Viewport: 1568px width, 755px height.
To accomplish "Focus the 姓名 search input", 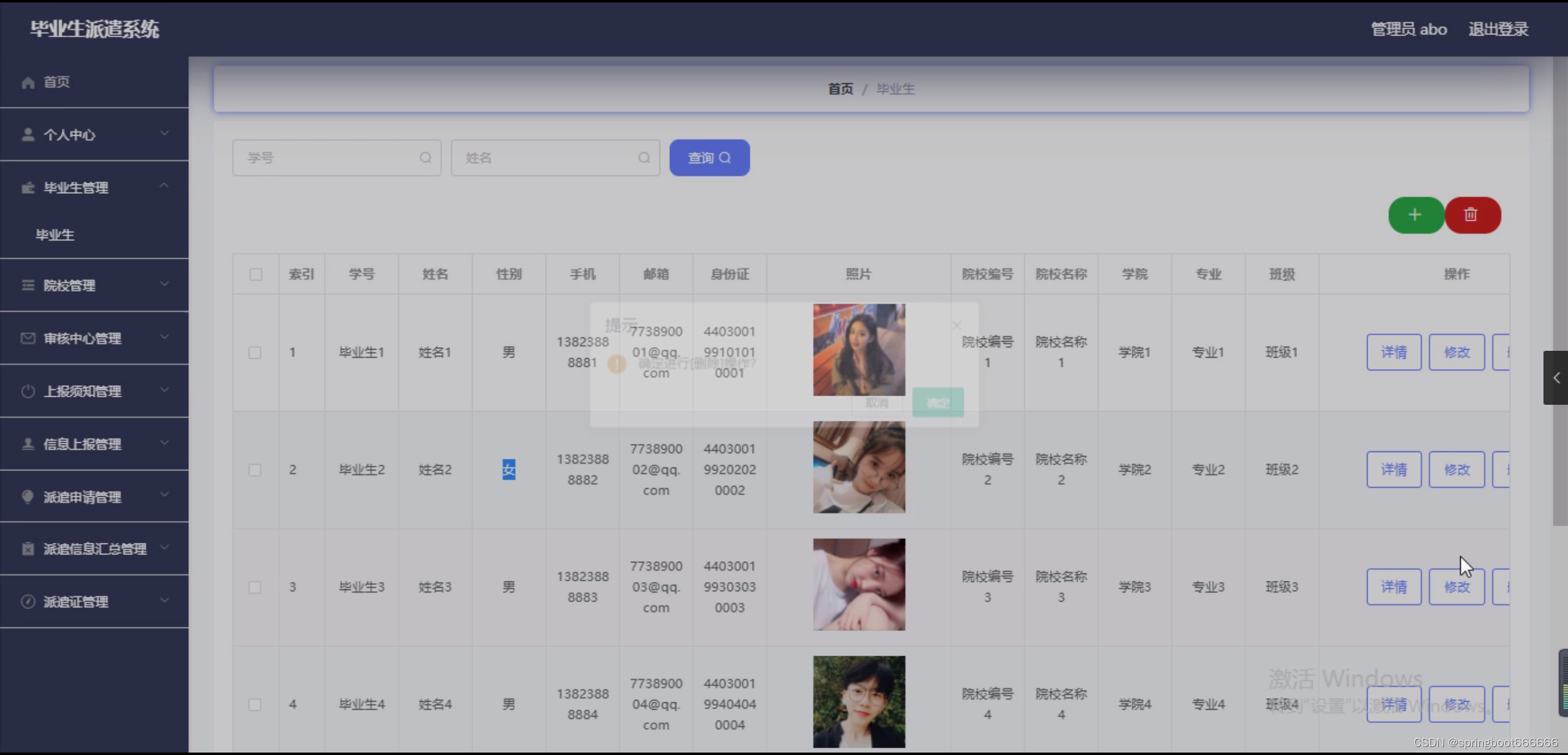I will pos(555,158).
